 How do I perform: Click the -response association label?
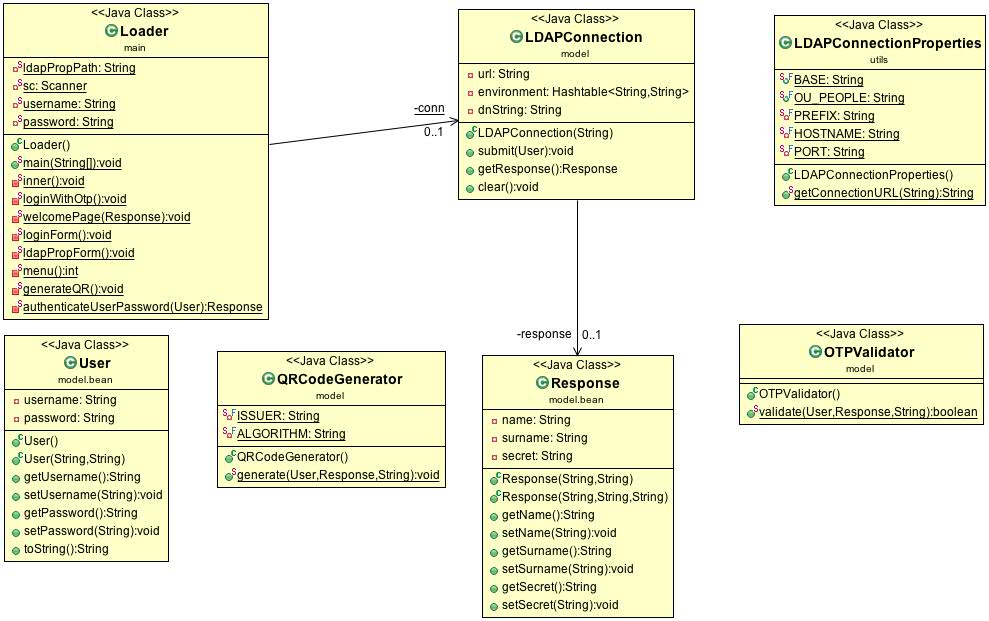tap(544, 334)
